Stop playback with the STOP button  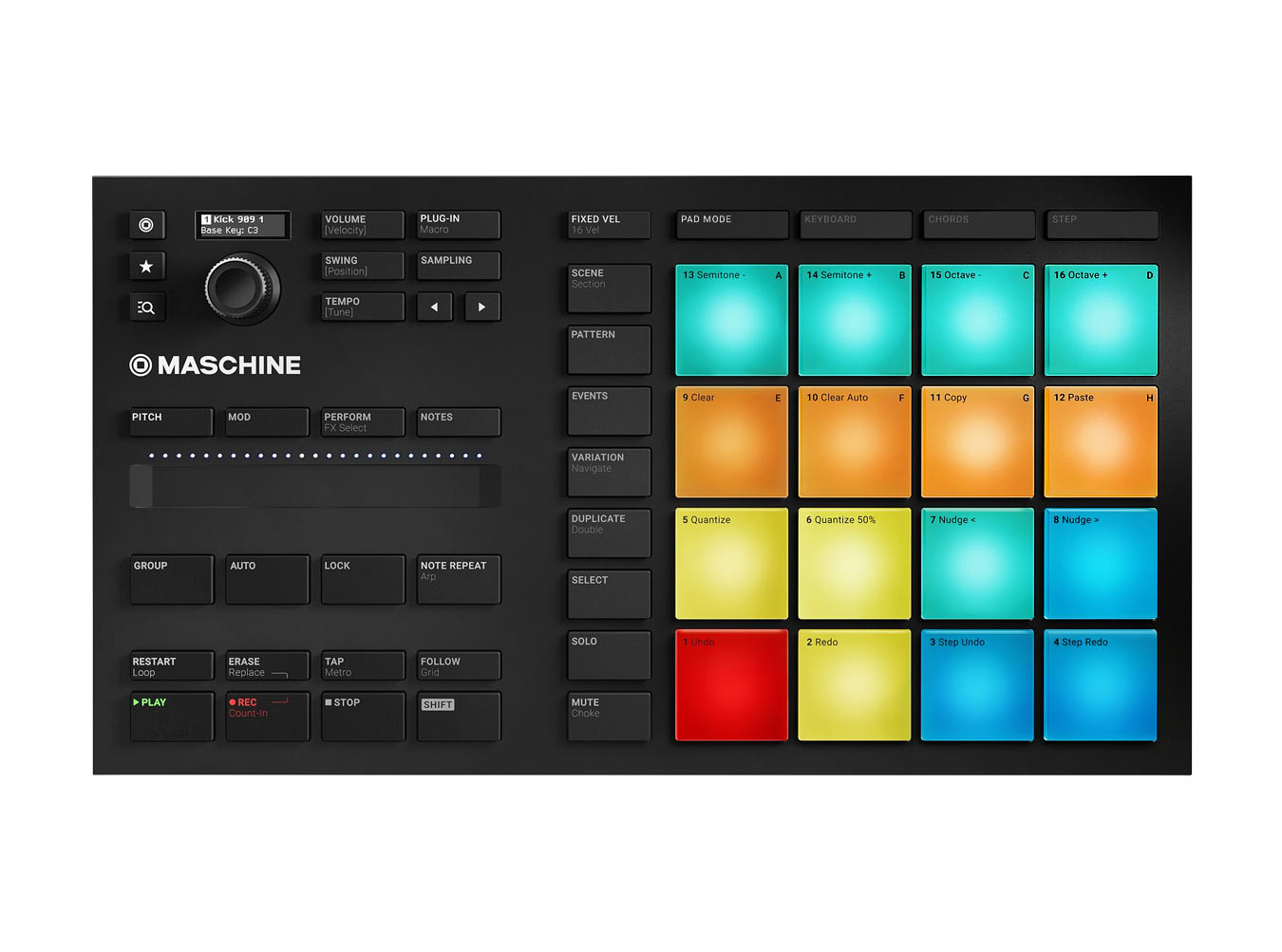363,716
